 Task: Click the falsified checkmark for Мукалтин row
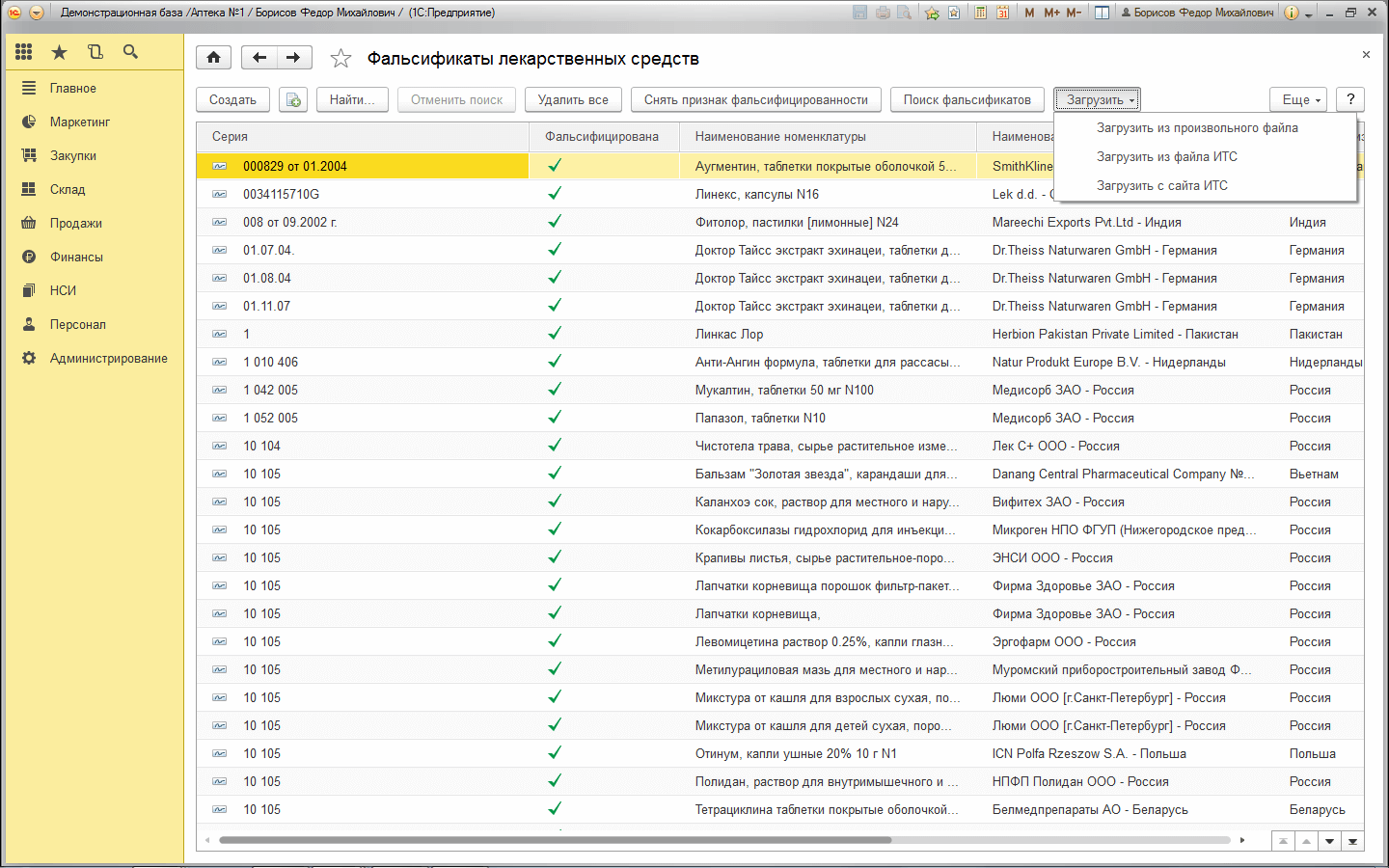[555, 390]
